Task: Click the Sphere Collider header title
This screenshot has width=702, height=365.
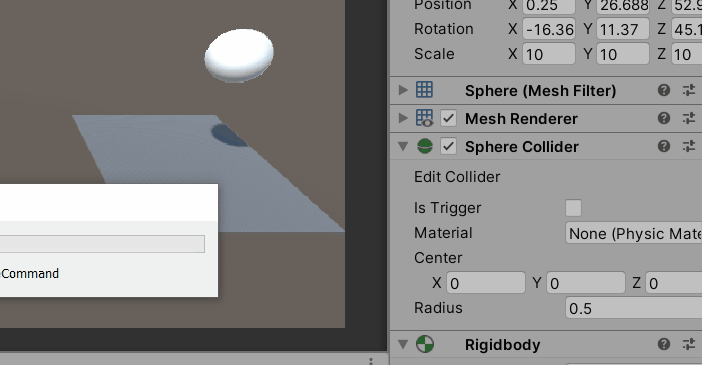Action: click(x=522, y=147)
